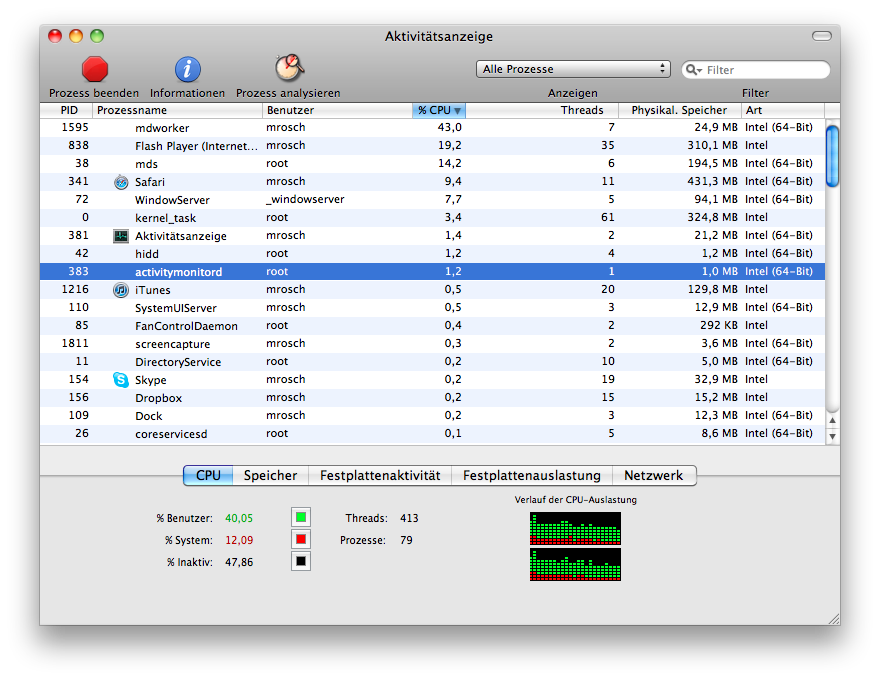
Task: Select the hidd process row
Action: coord(432,254)
